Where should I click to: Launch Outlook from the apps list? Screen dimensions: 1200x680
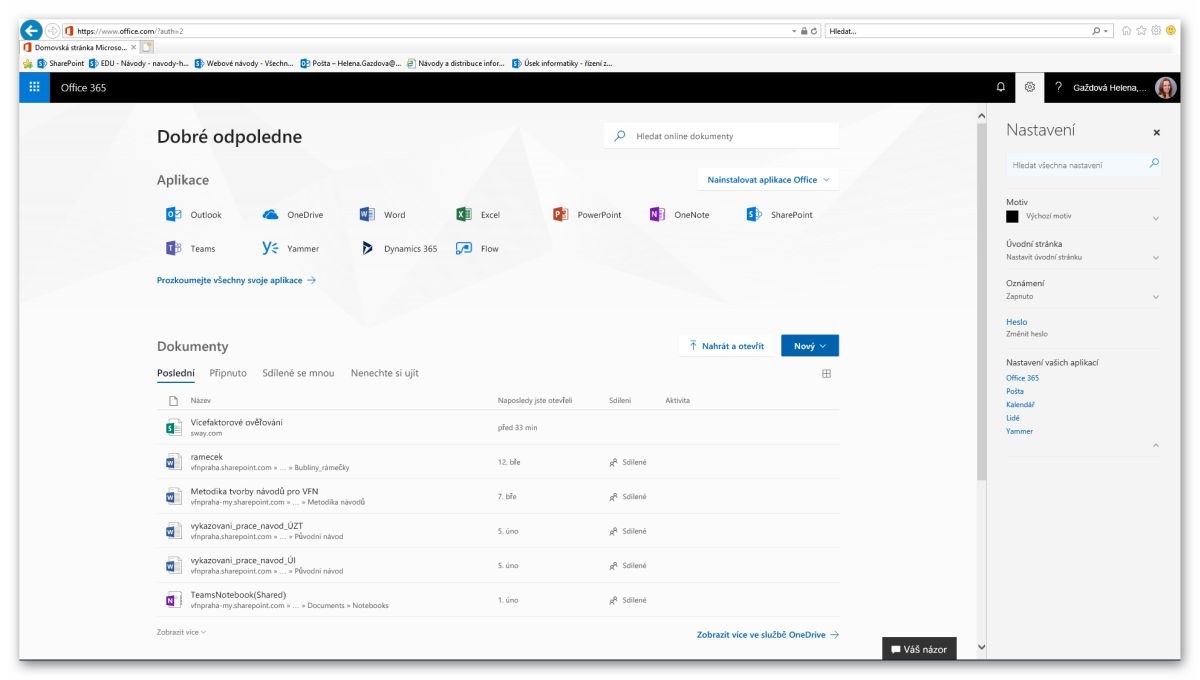point(194,215)
